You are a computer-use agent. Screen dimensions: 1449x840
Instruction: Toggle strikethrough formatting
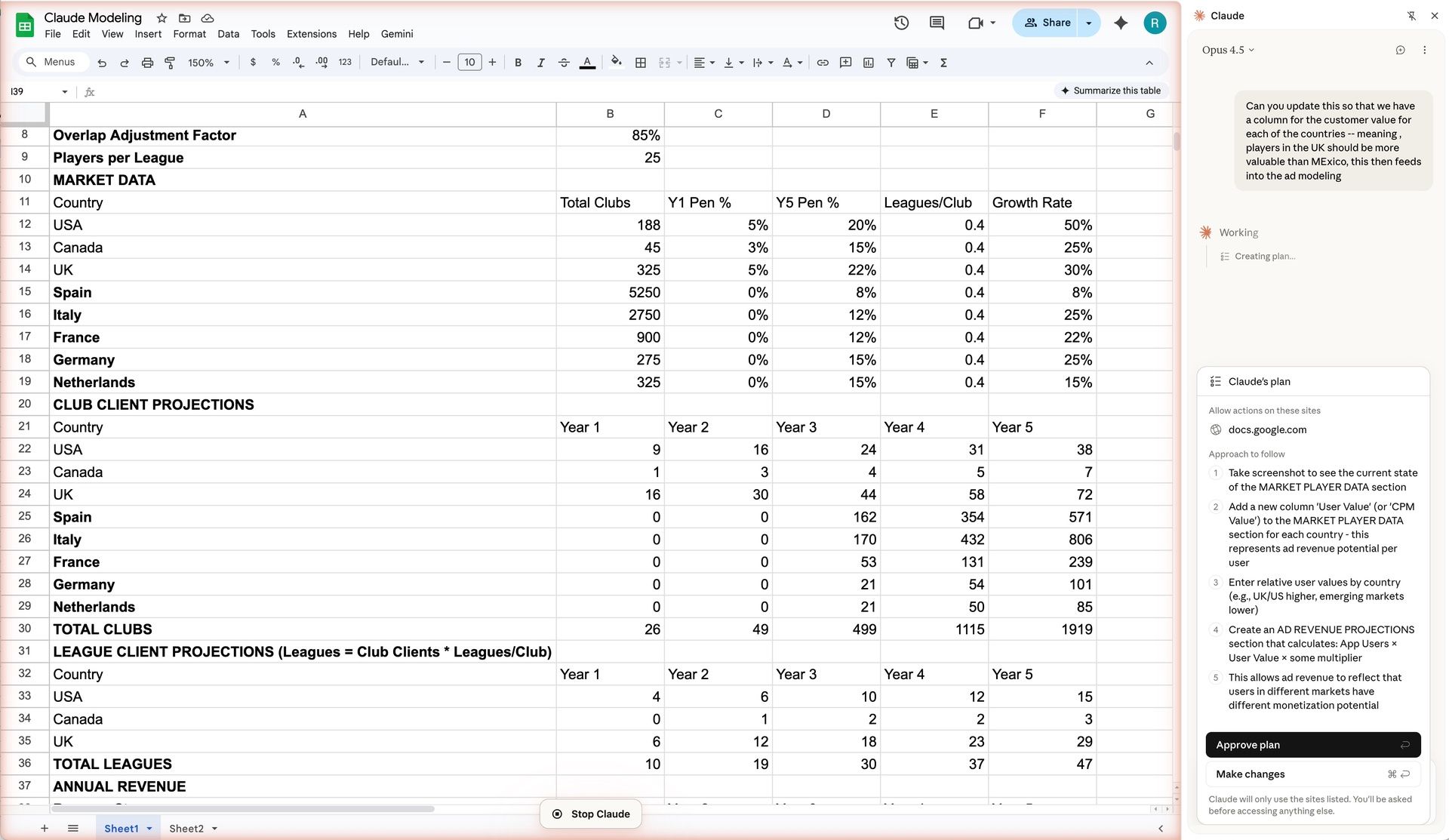tap(564, 63)
